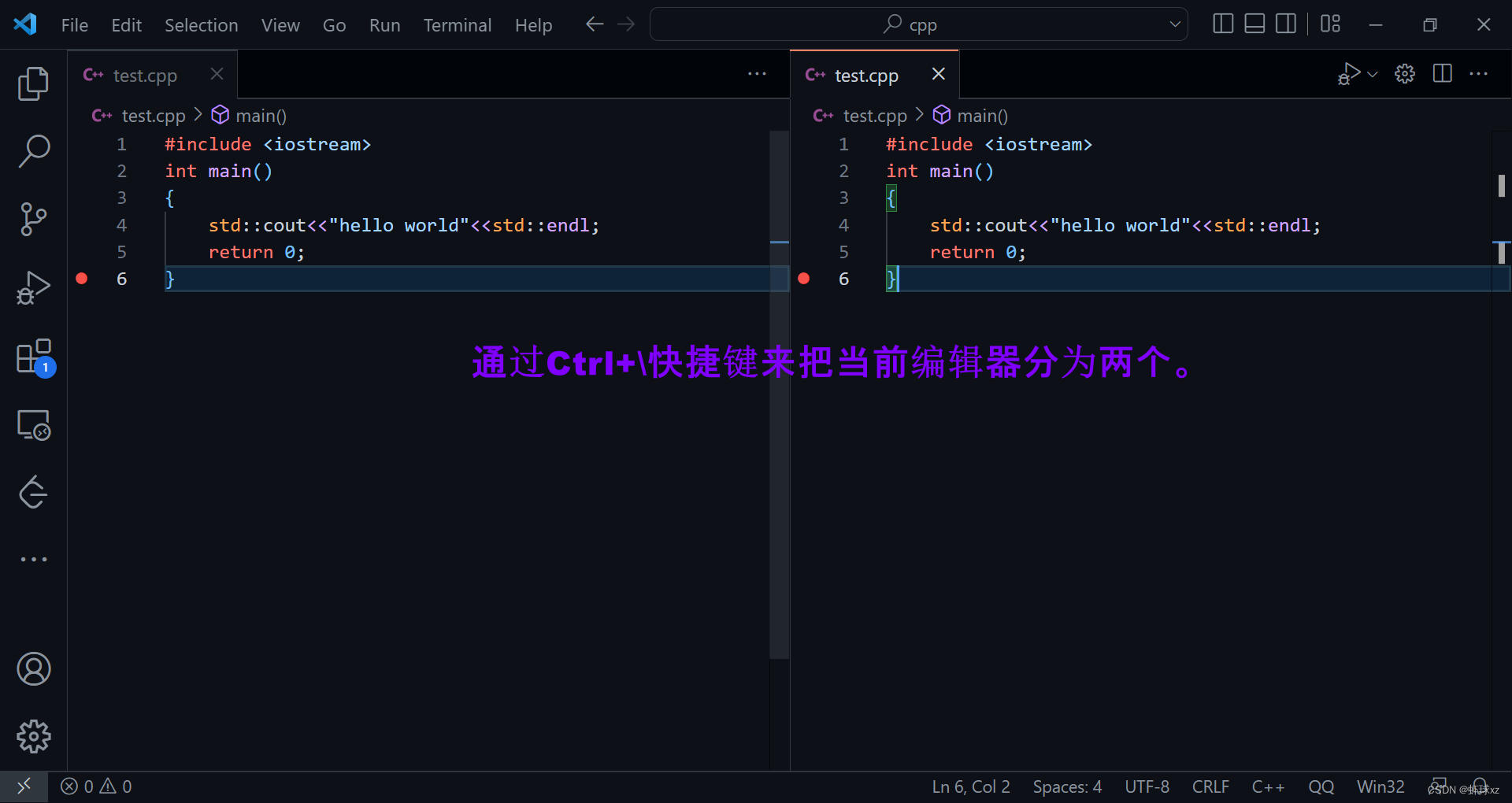Click 'return 0;' line in right editor
This screenshot has width=1512, height=803.
point(977,252)
